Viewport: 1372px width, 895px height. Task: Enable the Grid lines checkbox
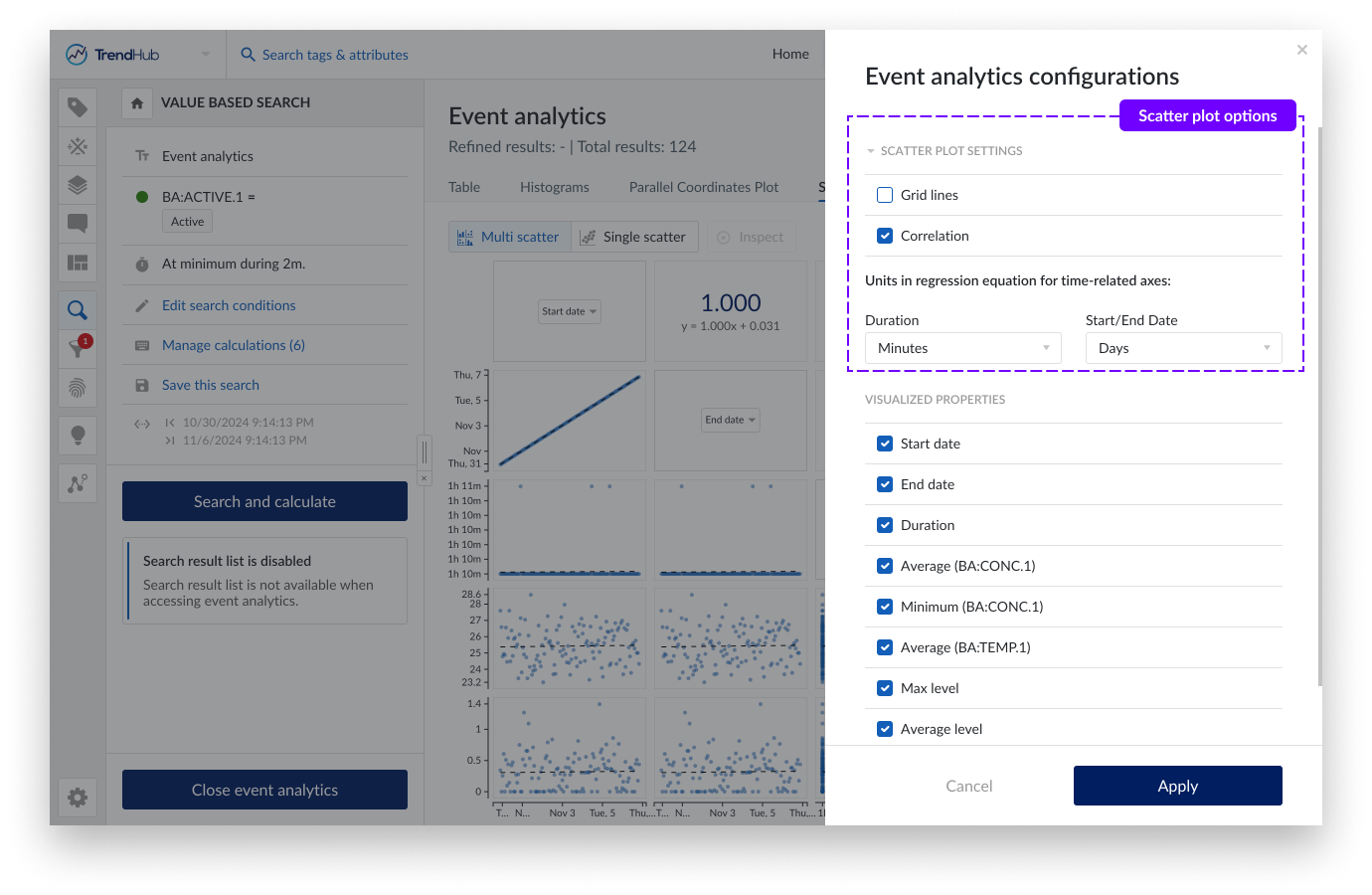click(885, 195)
